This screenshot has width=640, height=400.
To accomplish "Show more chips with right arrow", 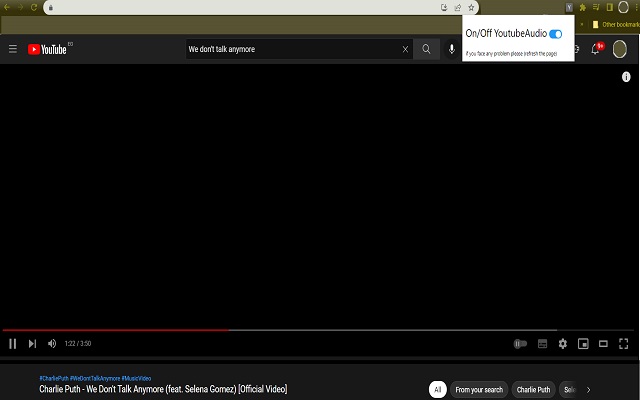I will (589, 389).
